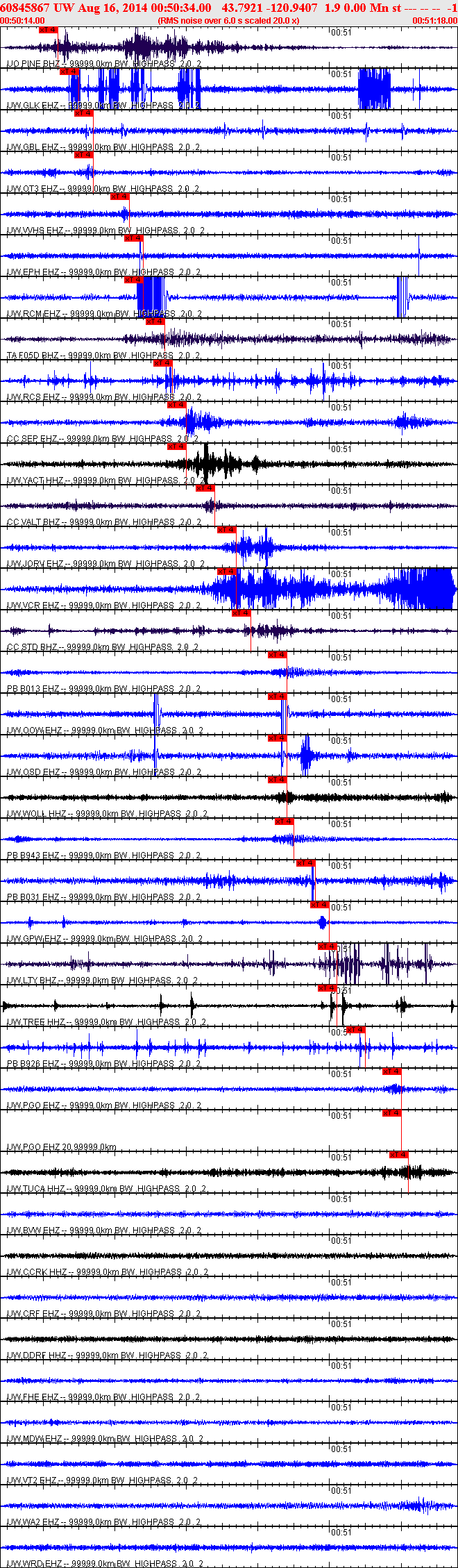Select the pick marker on UW.GPW trace
Viewport: 458px width, 1568px height.
pyautogui.click(x=320, y=905)
